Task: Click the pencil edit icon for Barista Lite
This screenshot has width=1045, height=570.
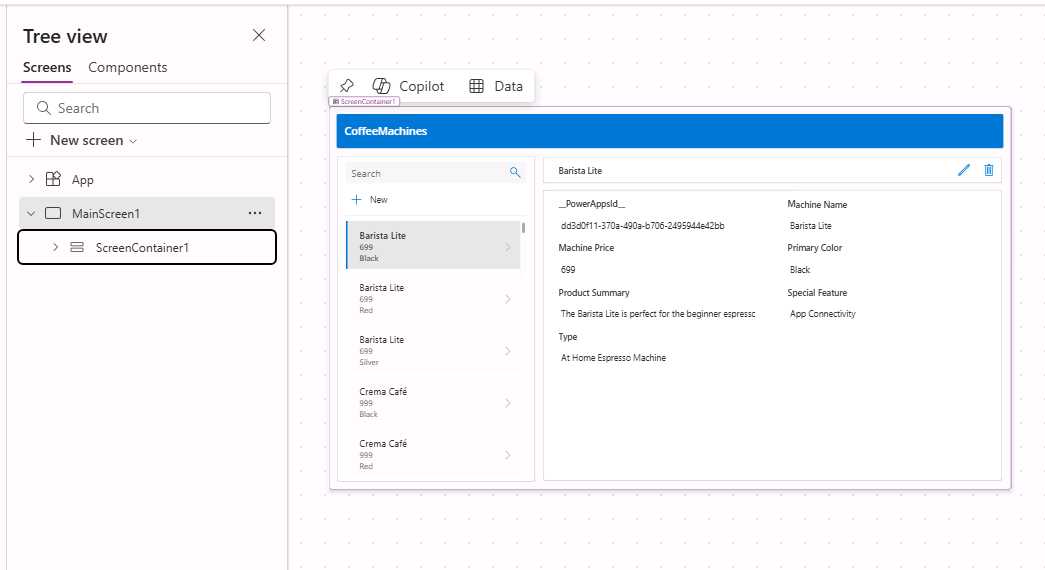Action: [x=964, y=170]
